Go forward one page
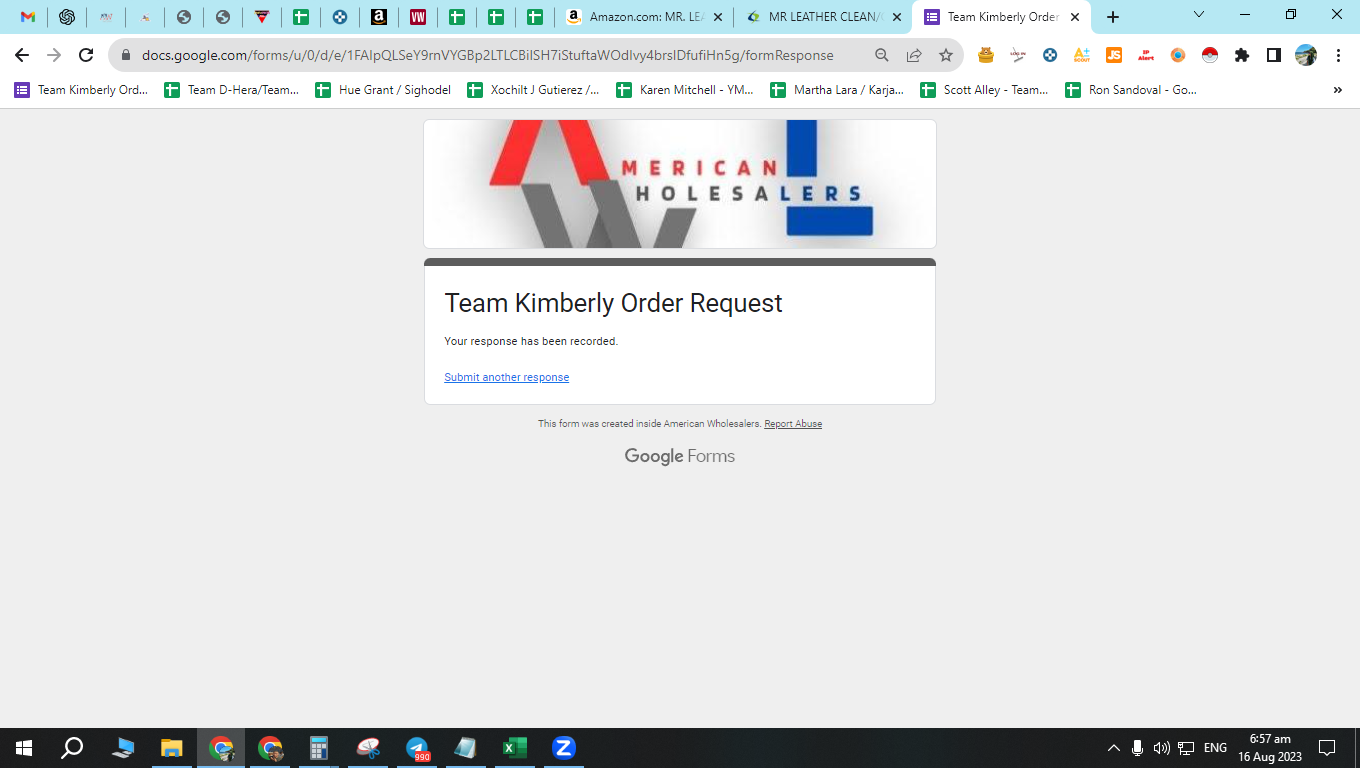1360x768 pixels. [x=54, y=56]
